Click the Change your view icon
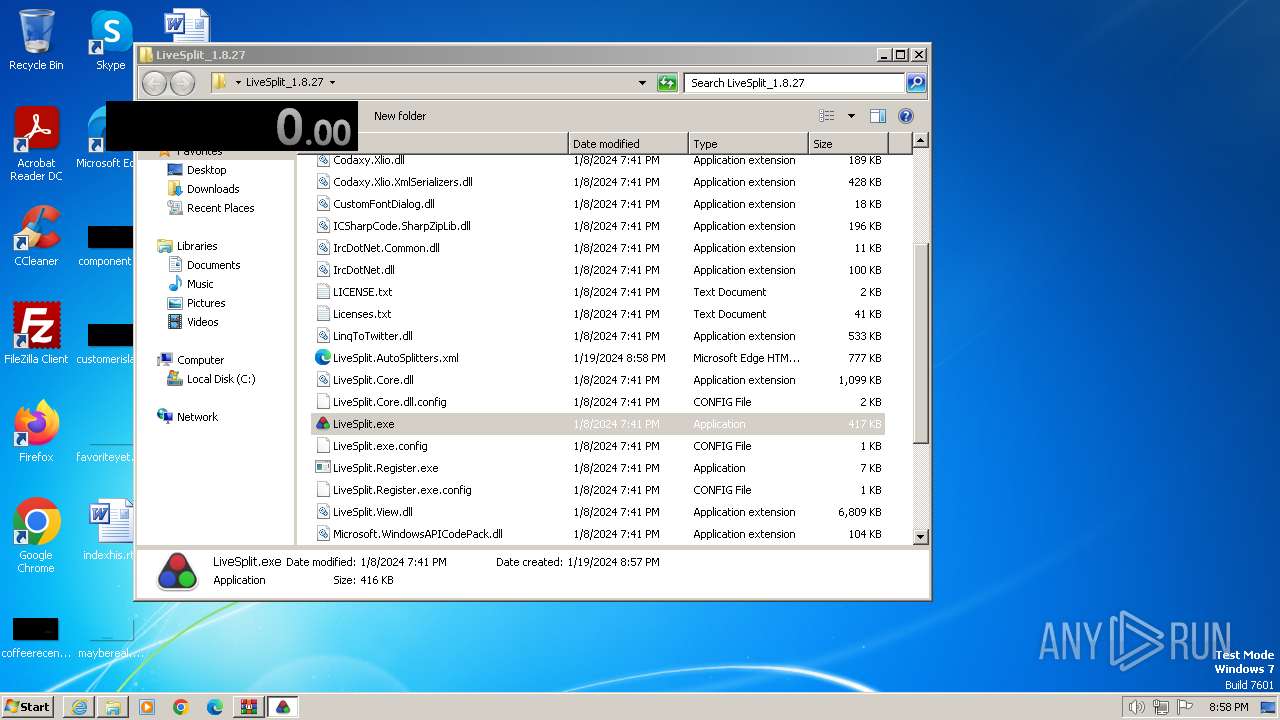The image size is (1280, 720). [827, 116]
